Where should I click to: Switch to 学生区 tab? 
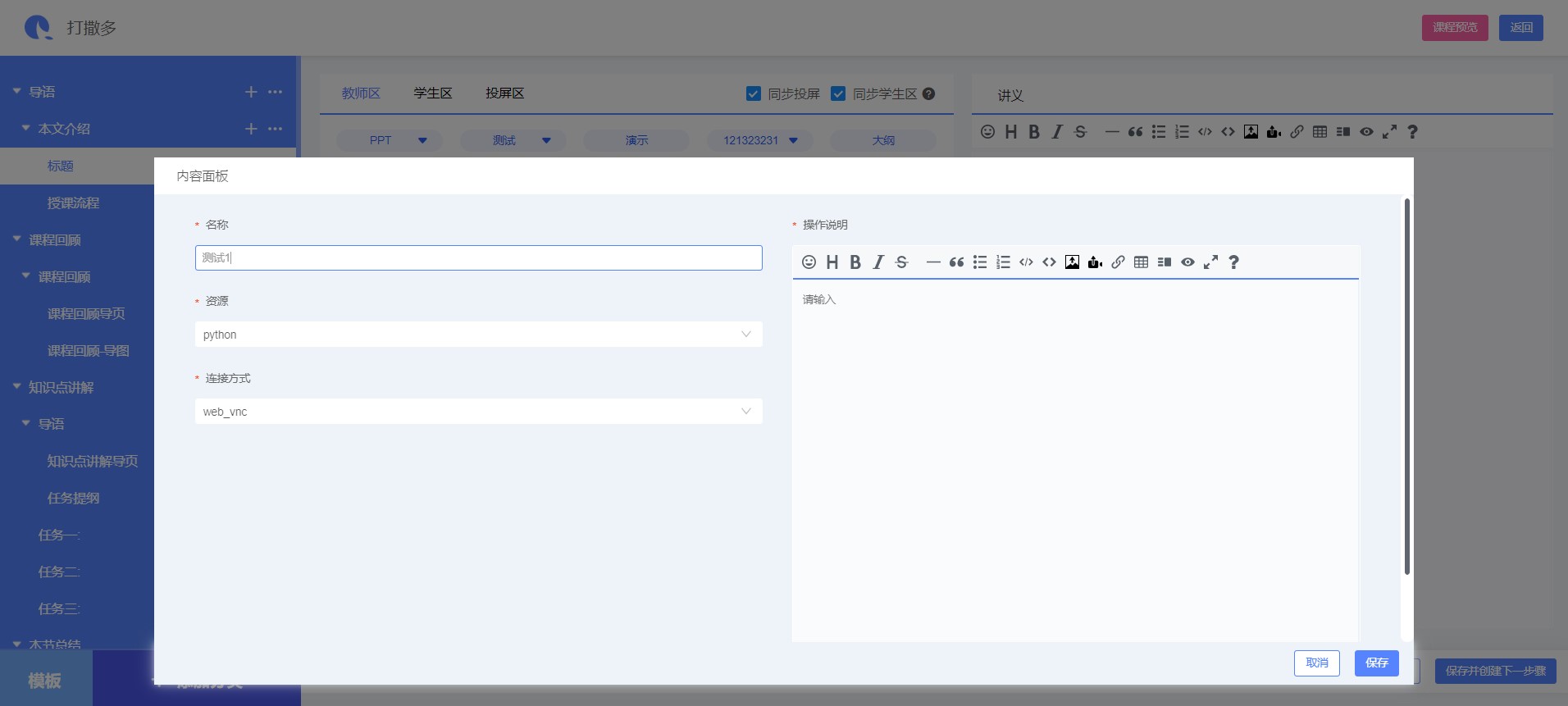click(433, 93)
